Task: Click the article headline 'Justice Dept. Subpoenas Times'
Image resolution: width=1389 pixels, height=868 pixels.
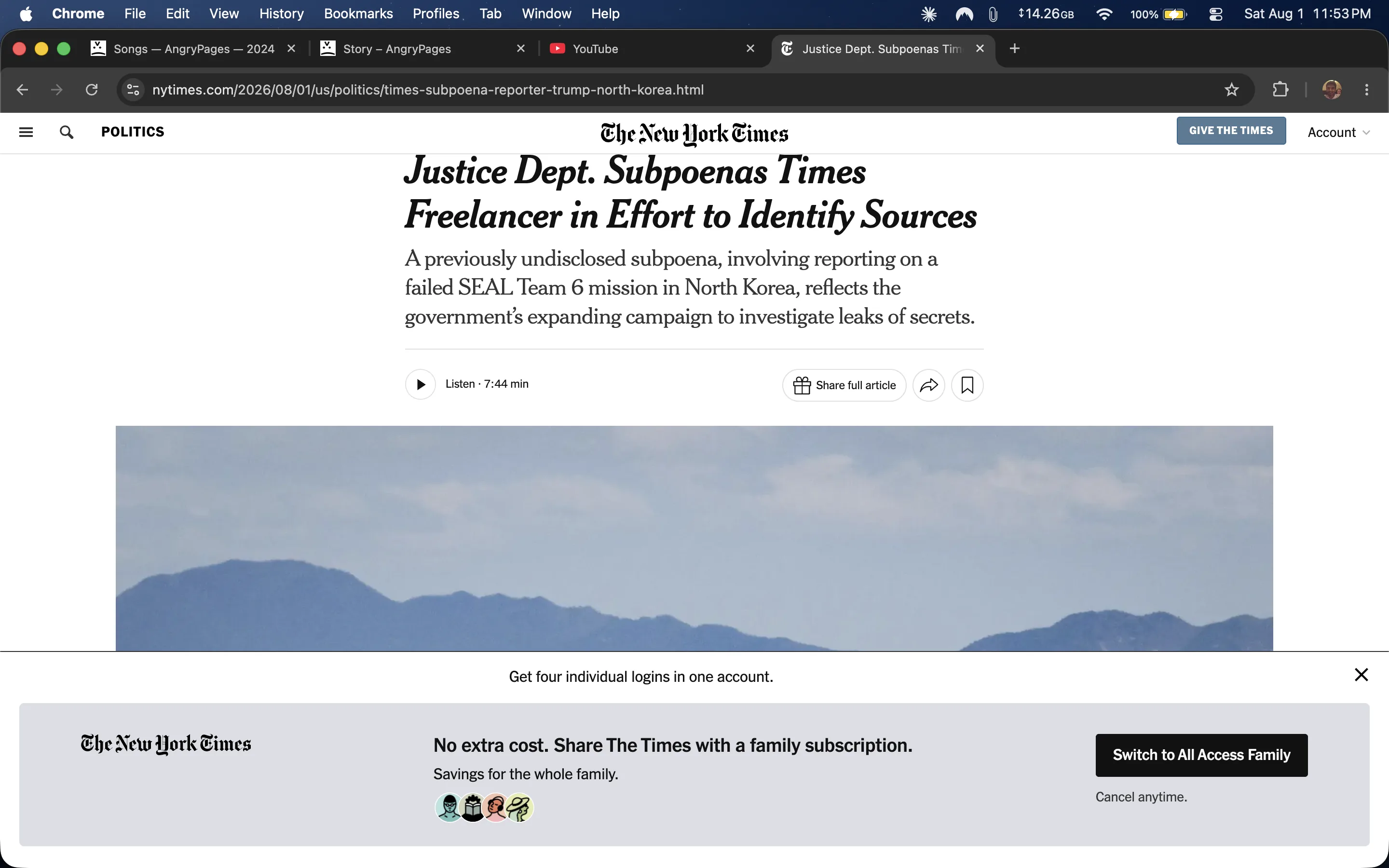Action: coord(635,171)
